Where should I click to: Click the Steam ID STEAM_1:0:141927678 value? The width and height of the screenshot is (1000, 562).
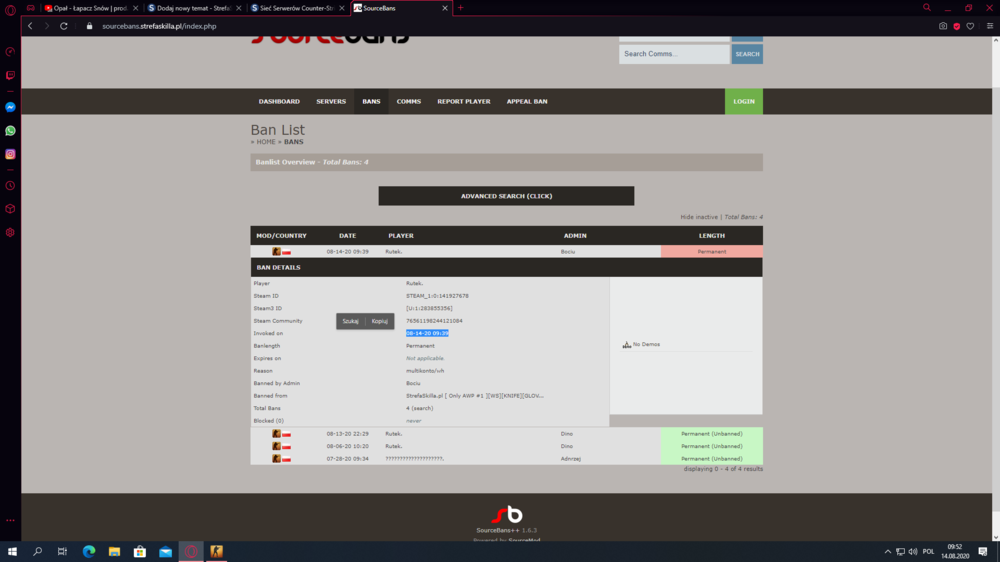(437, 296)
